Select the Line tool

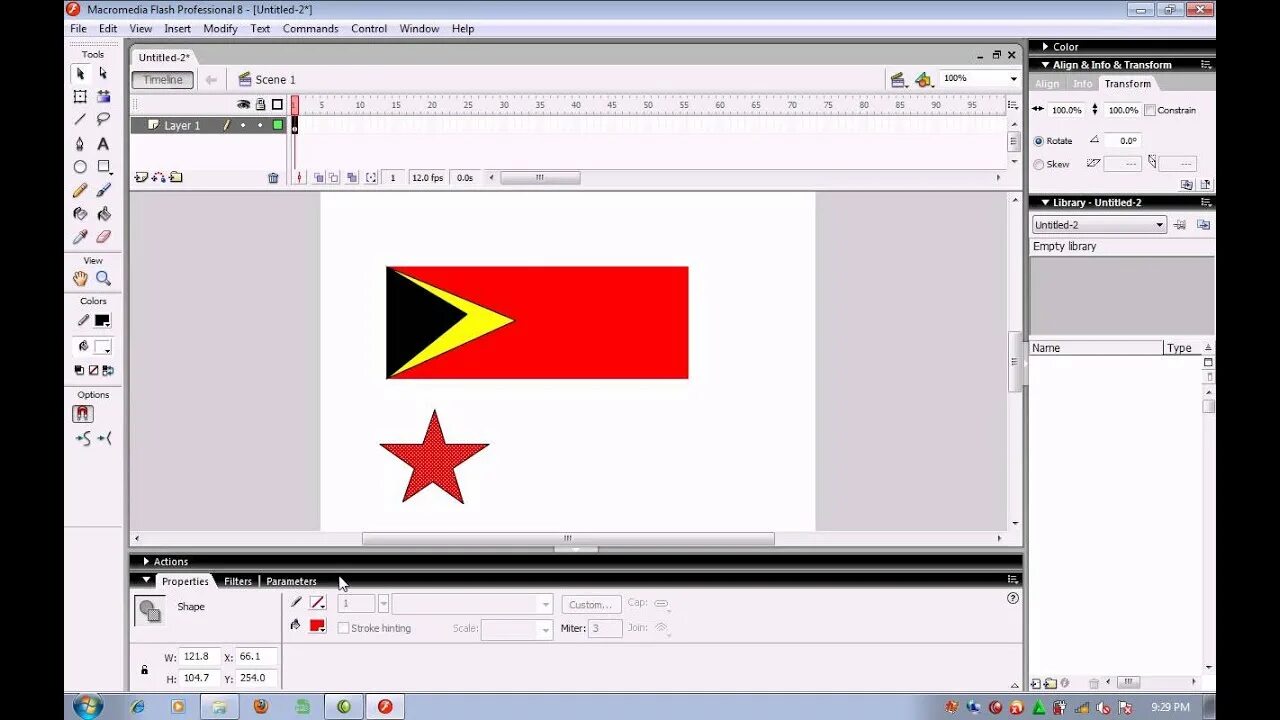(x=80, y=119)
